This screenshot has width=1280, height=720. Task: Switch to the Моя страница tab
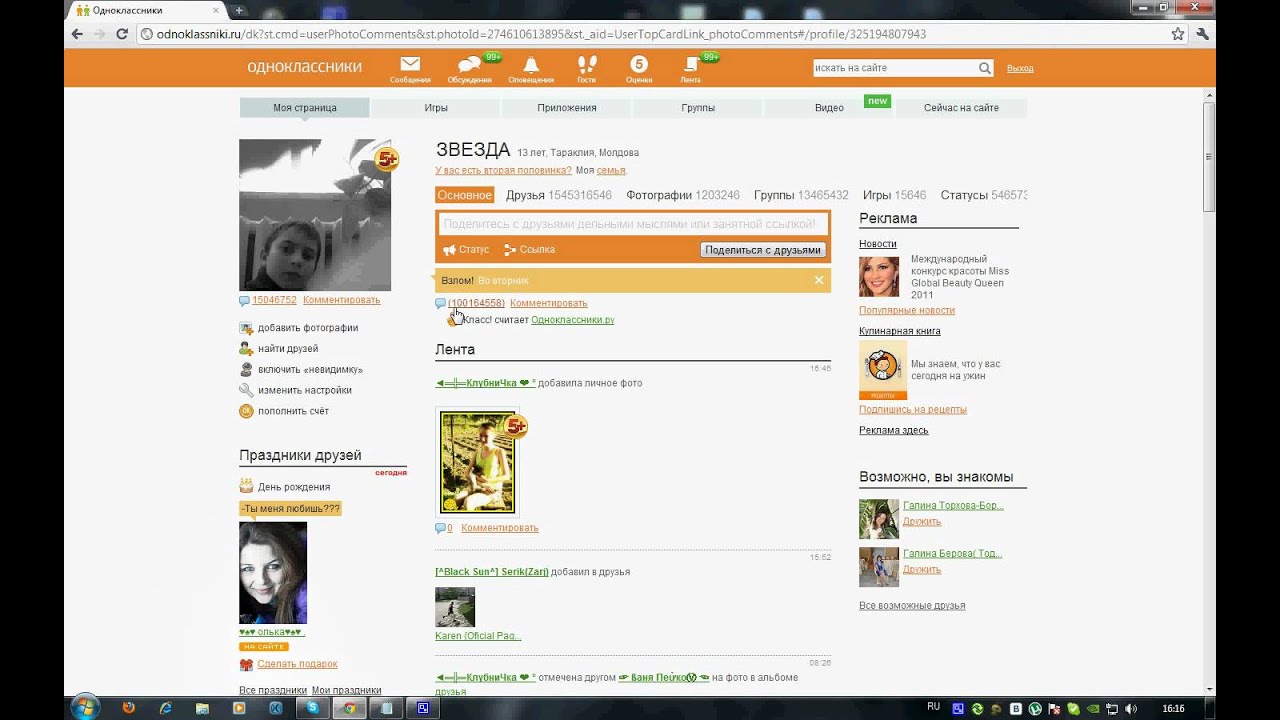click(305, 107)
